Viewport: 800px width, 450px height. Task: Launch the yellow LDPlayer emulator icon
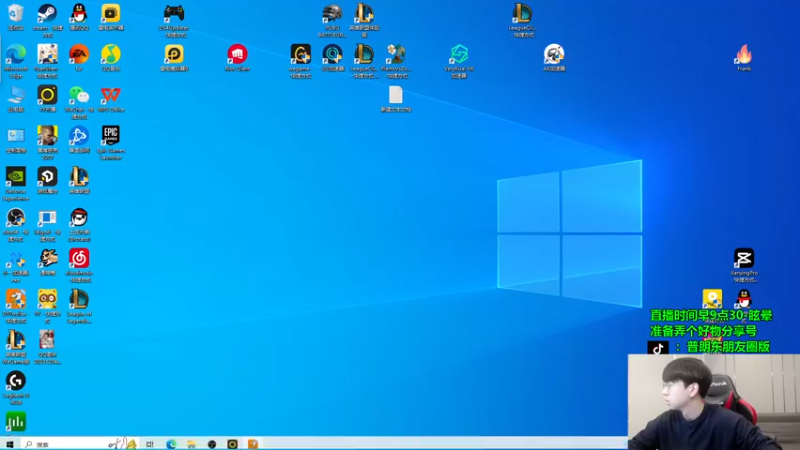pyautogui.click(x=174, y=54)
